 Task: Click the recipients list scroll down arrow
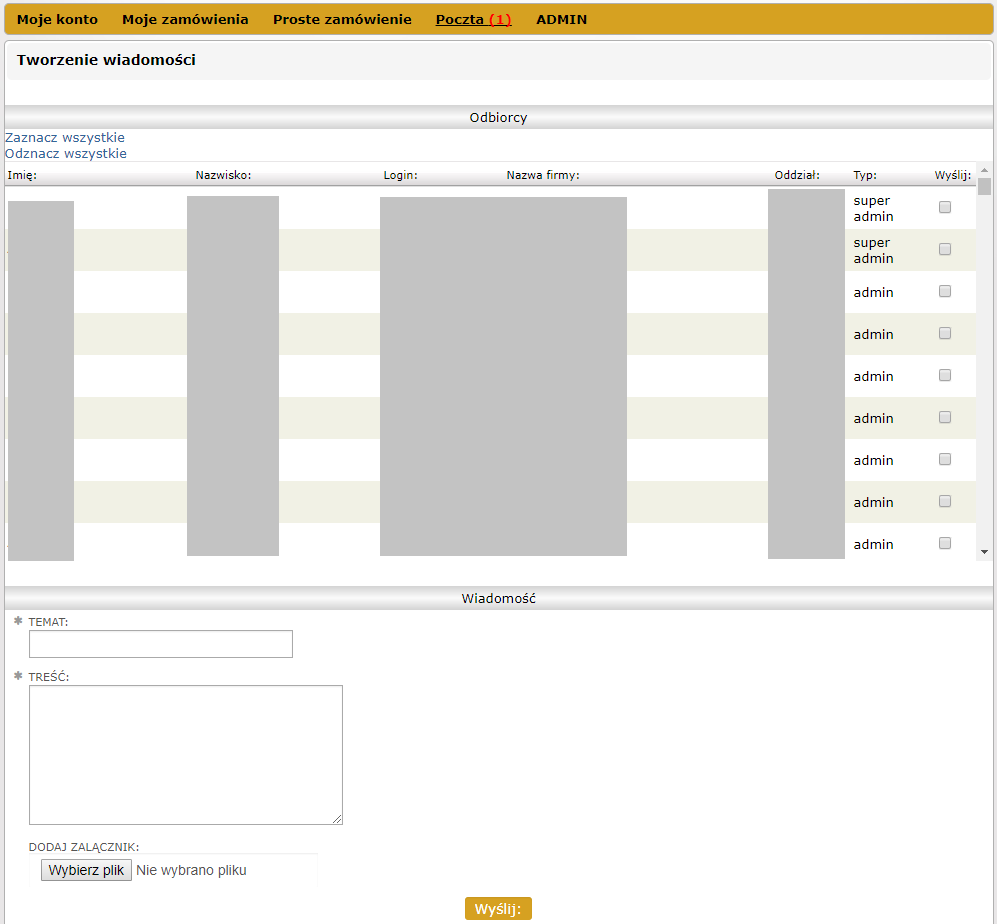click(x=984, y=552)
